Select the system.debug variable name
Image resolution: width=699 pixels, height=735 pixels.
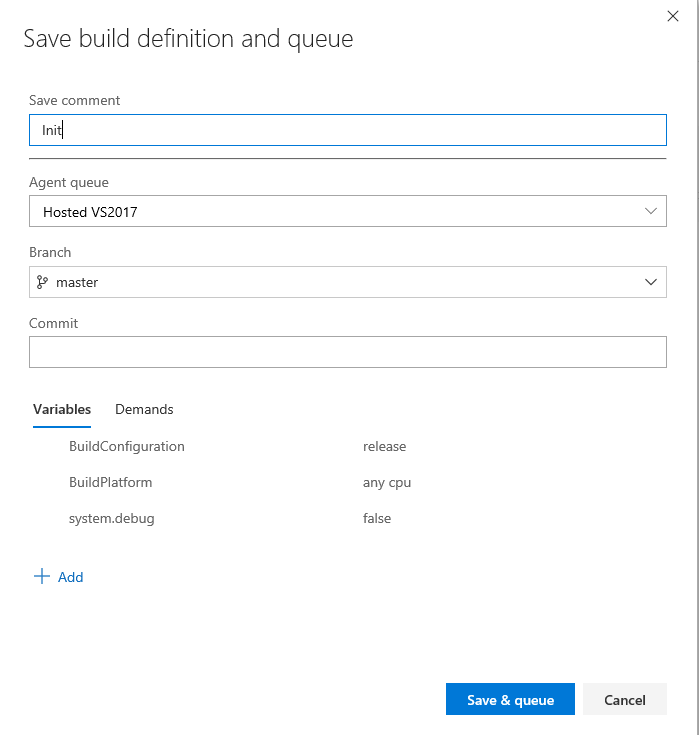pyautogui.click(x=112, y=518)
